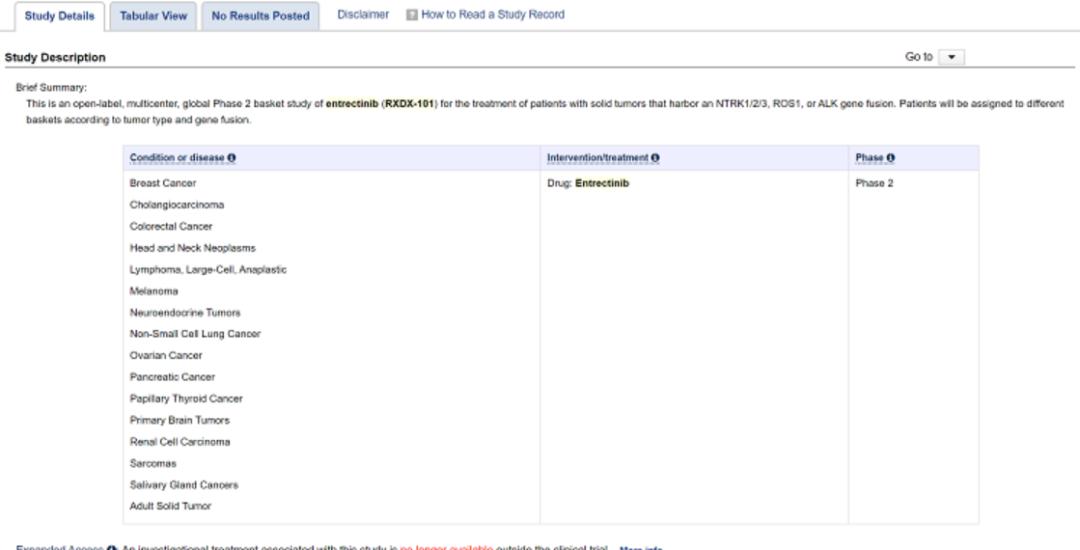Click the icon before How to Read a Study Record
1080x550 pixels.
click(411, 15)
